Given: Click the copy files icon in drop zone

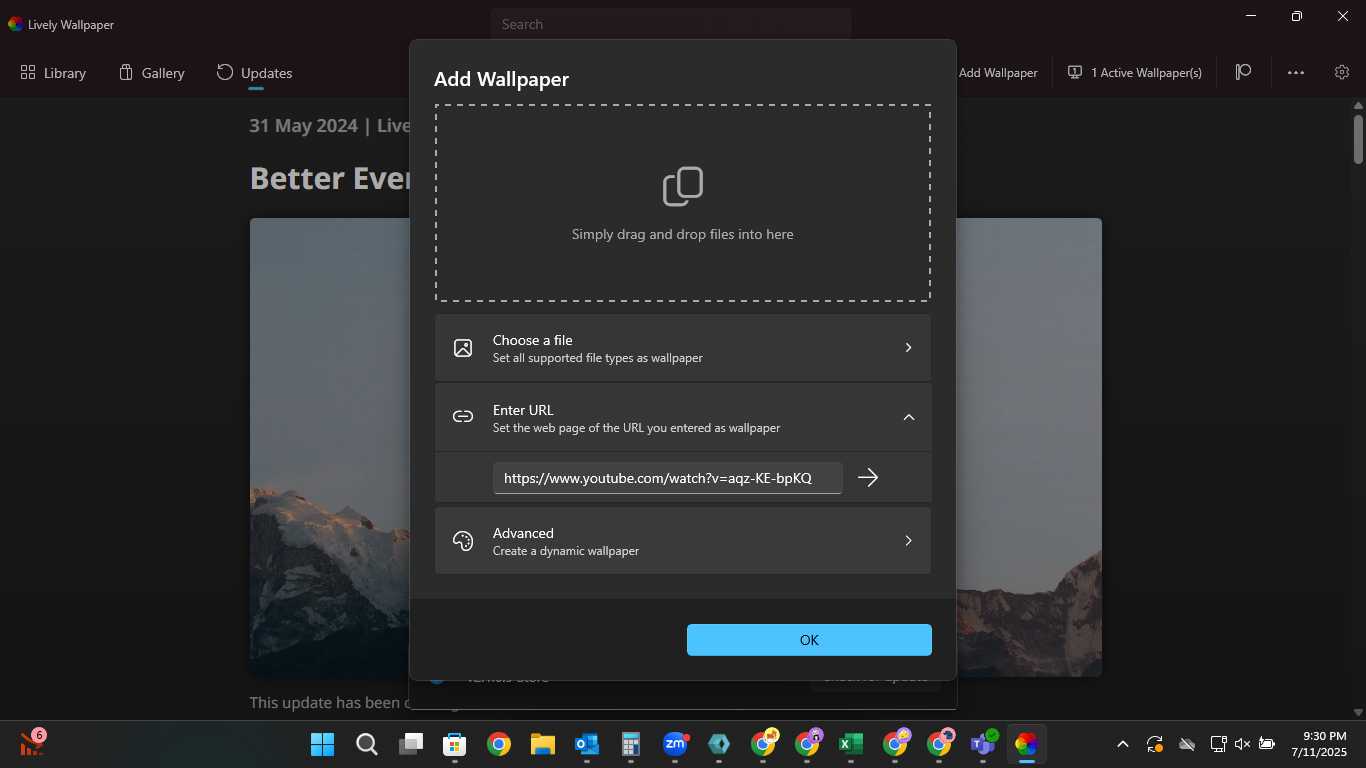Looking at the screenshot, I should pos(683,187).
